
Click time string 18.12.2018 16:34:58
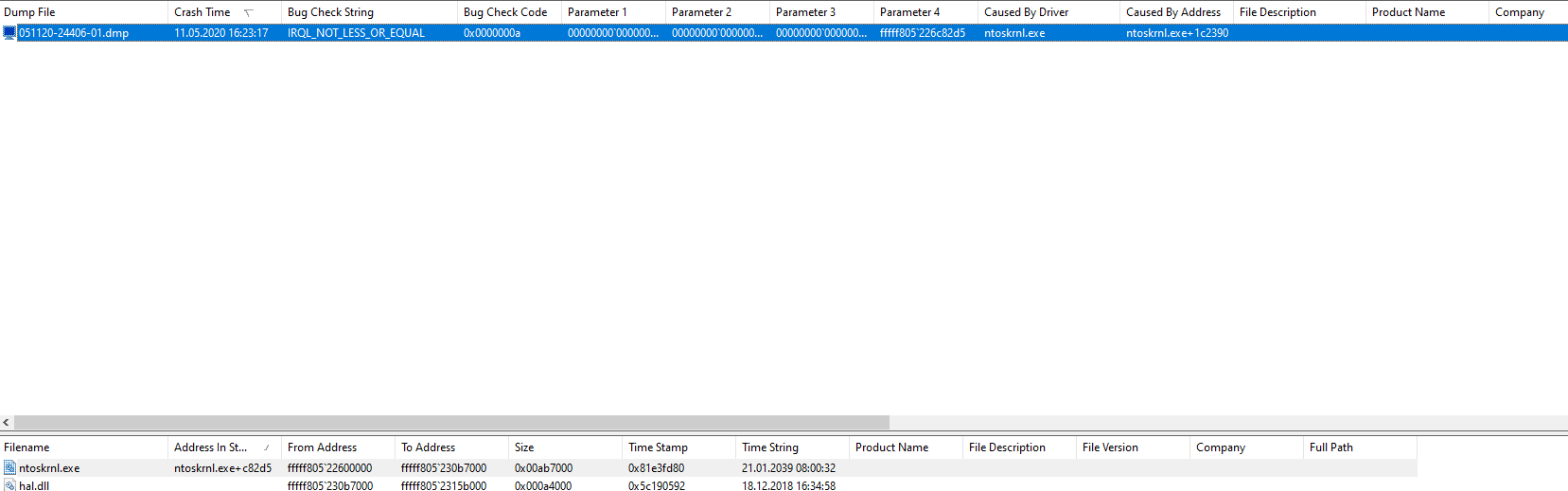click(789, 486)
